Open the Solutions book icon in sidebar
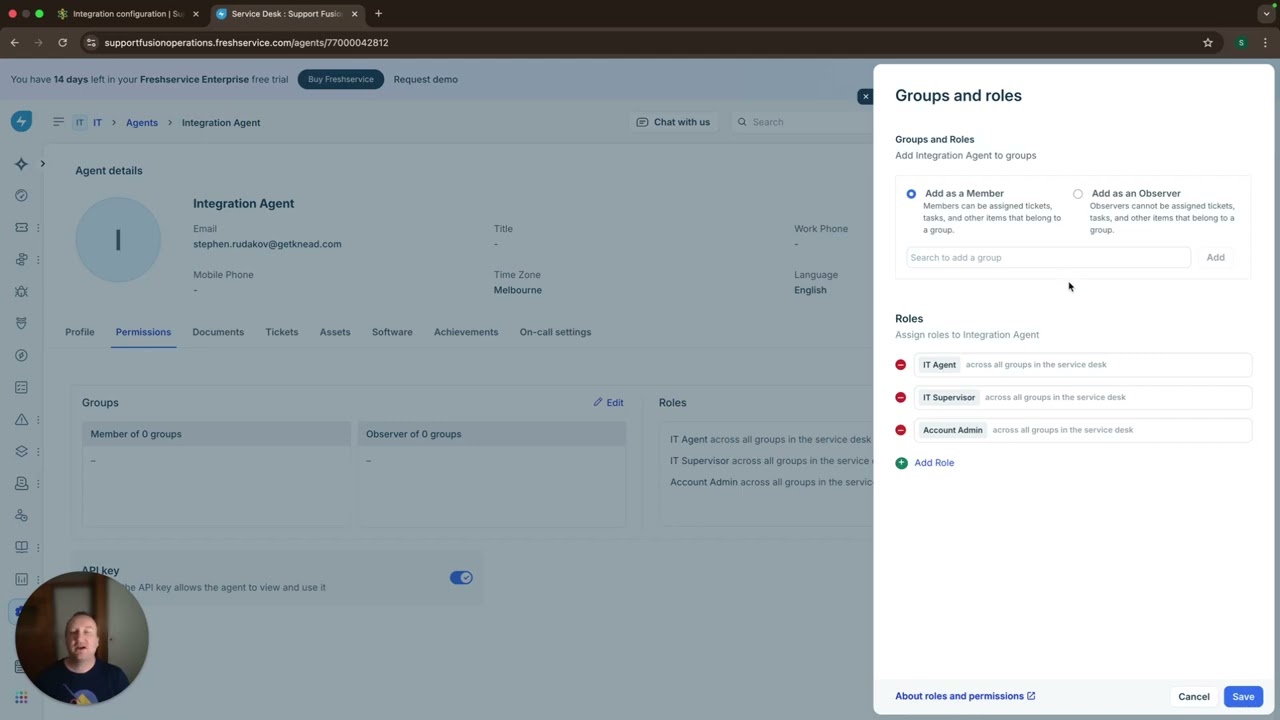Viewport: 1280px width, 720px height. tap(21, 547)
